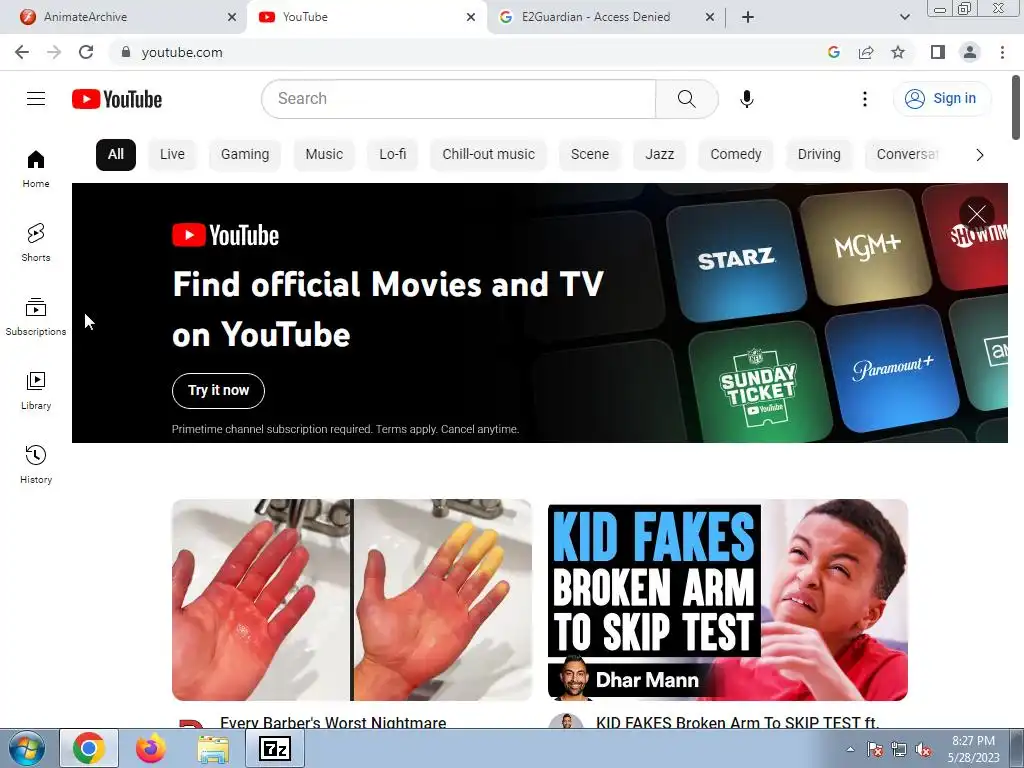This screenshot has width=1024, height=768.
Task: Open Every Barber's Worst Nightmare thumbnail
Action: pos(352,600)
